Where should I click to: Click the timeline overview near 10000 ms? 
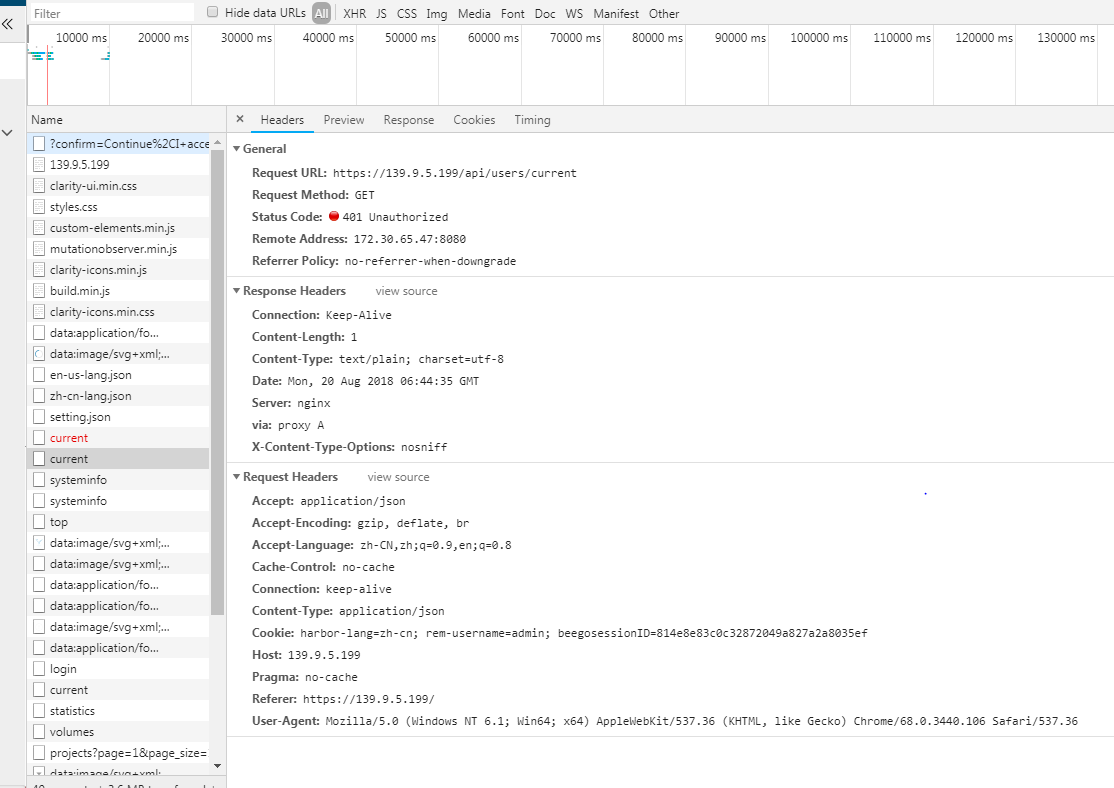click(69, 65)
